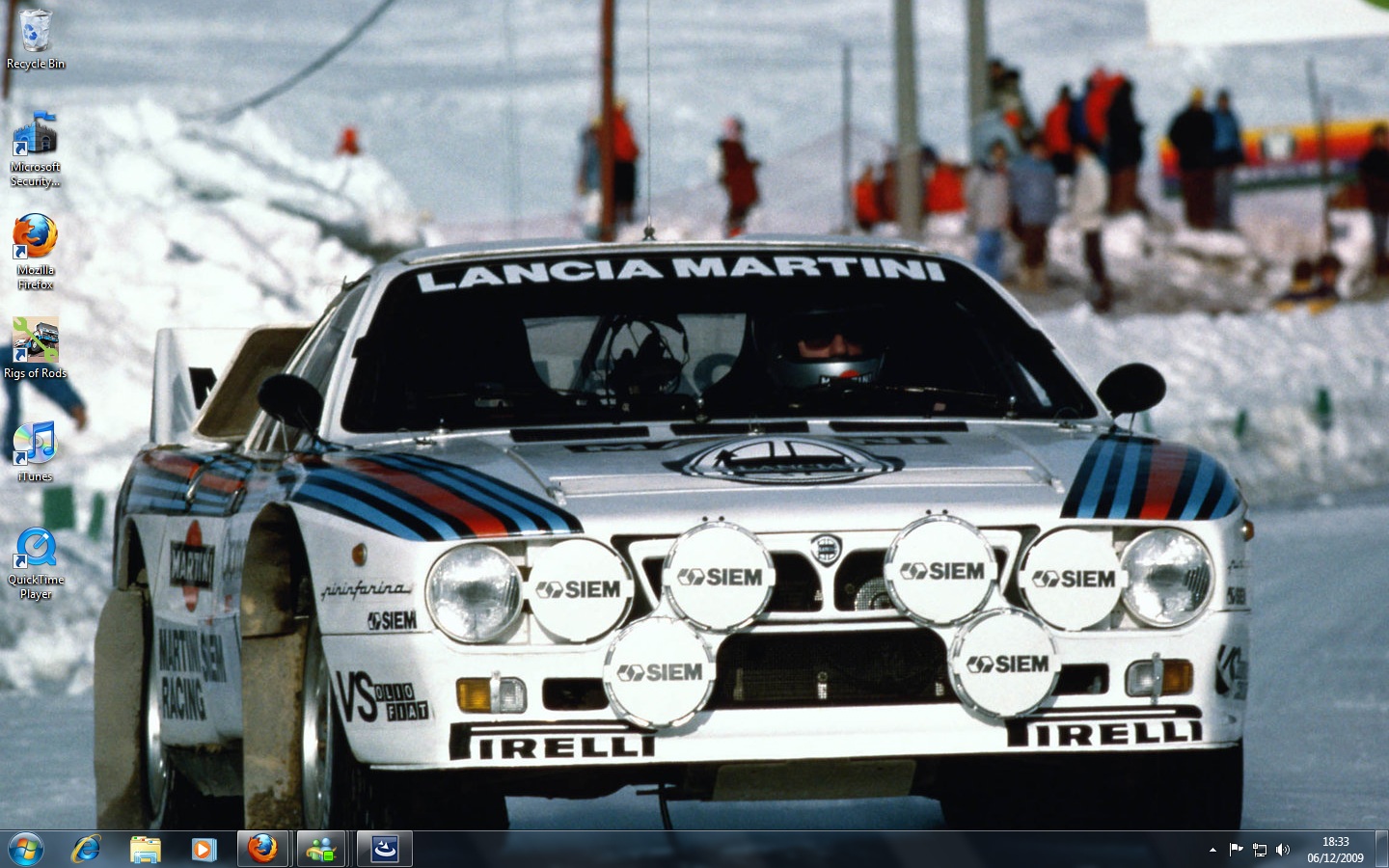Open the volume speaker tray icon
Image resolution: width=1389 pixels, height=868 pixels.
click(1283, 850)
